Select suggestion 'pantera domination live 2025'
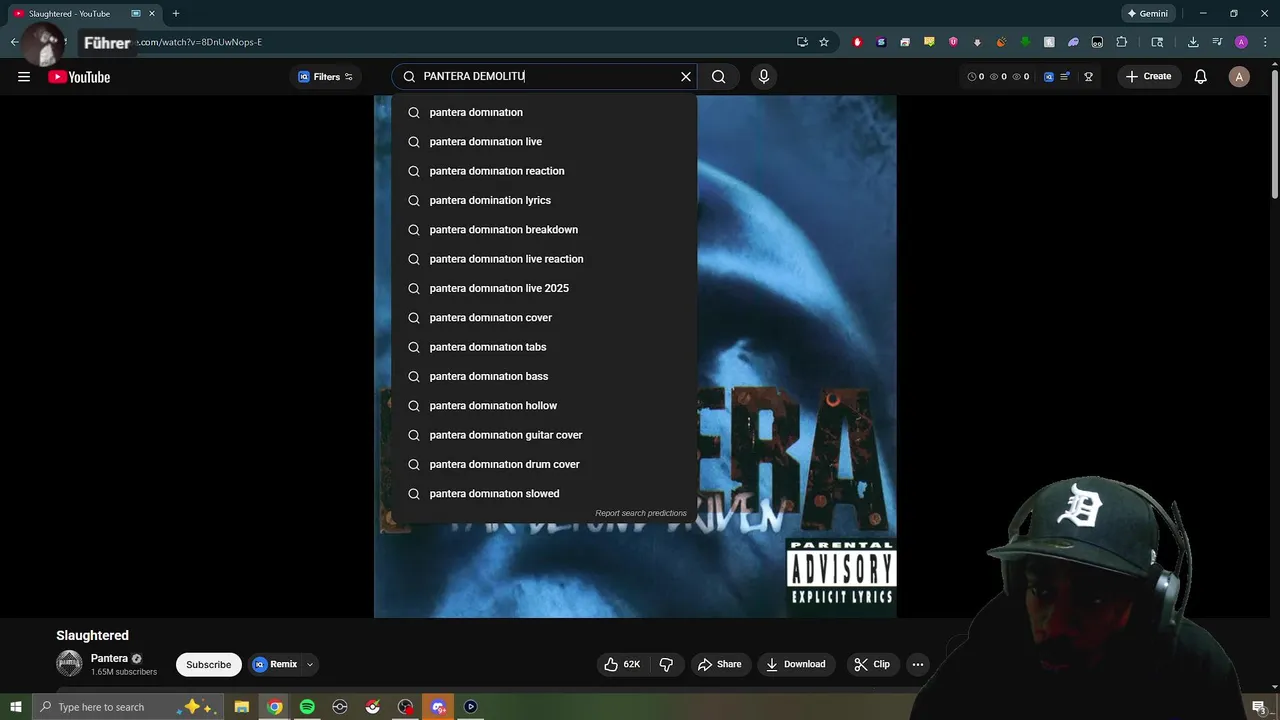 [544, 288]
